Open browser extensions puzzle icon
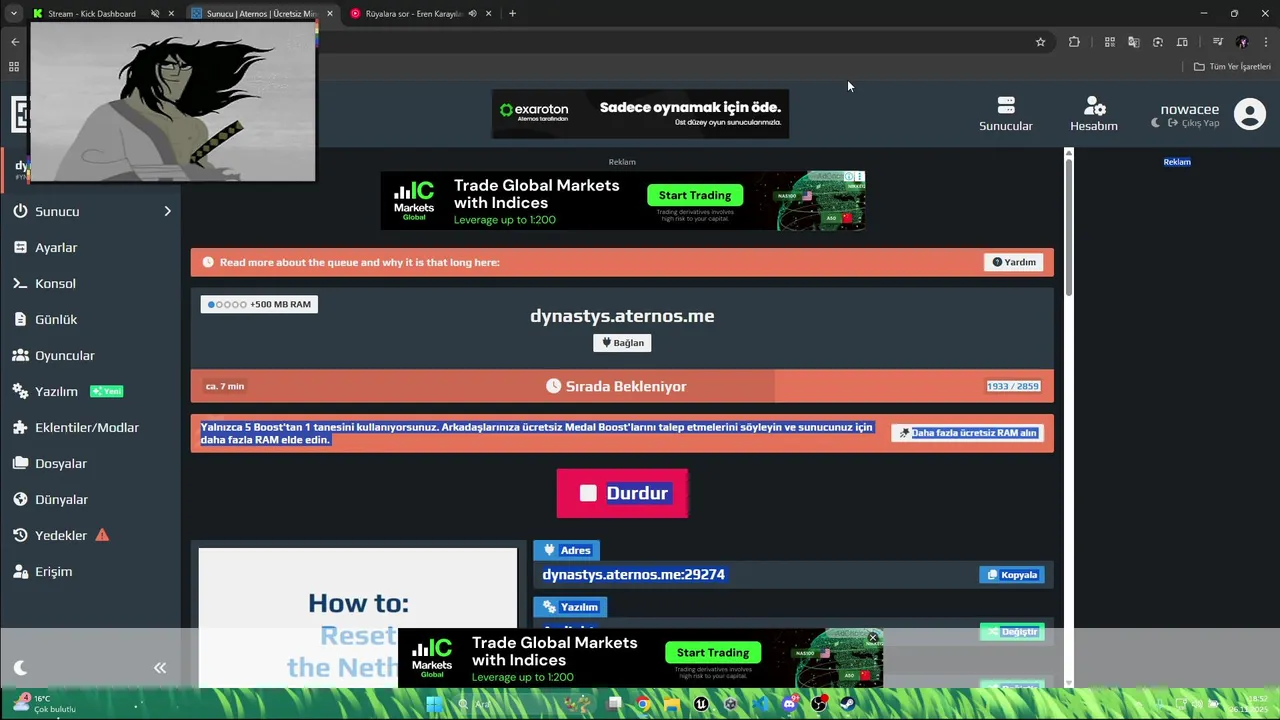The height and width of the screenshot is (720, 1280). [1074, 42]
